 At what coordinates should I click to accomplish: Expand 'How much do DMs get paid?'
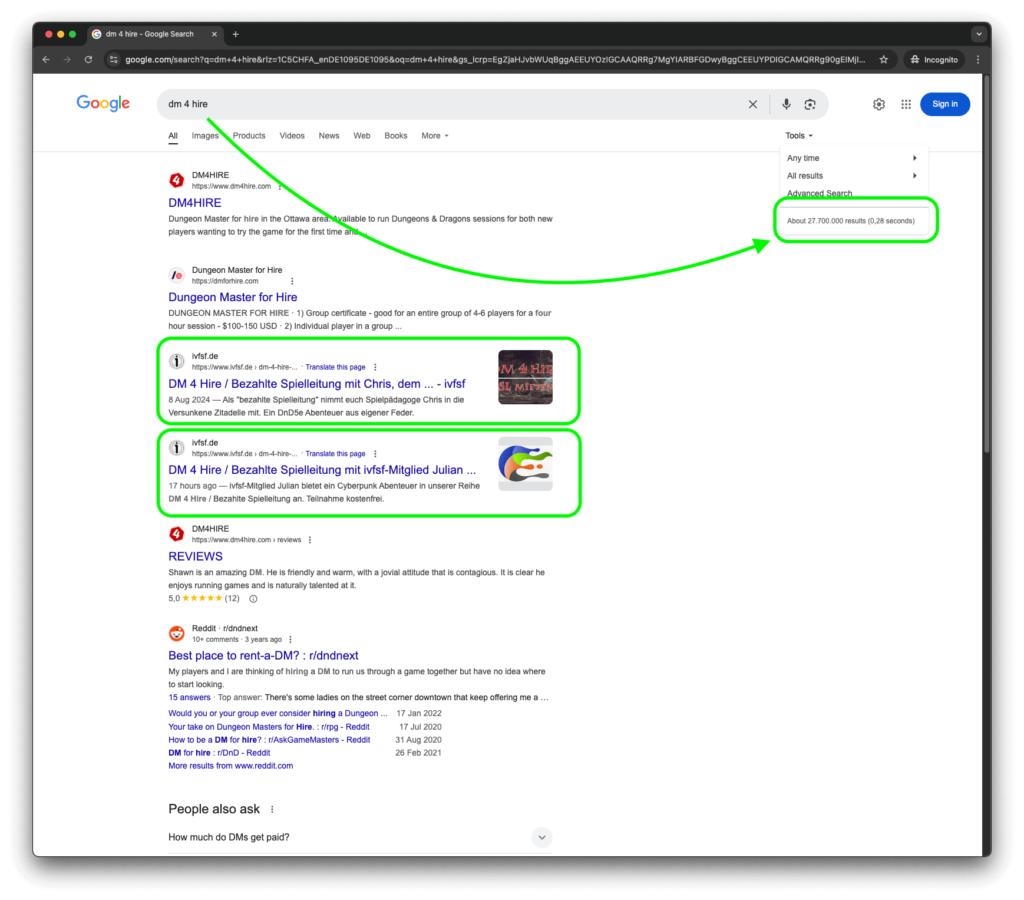[x=360, y=837]
